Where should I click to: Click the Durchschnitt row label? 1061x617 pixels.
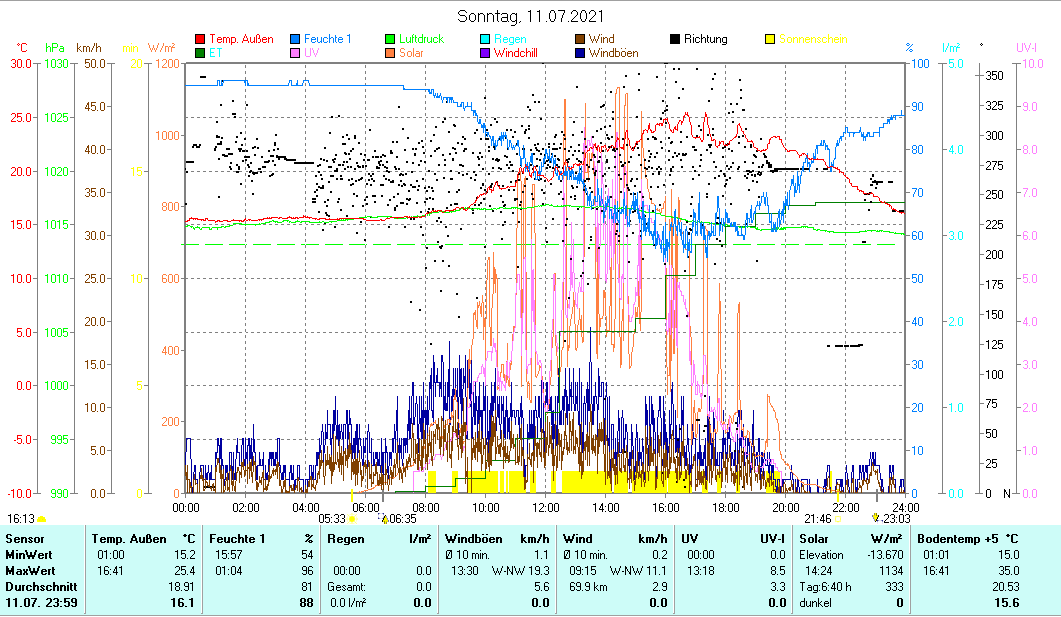[x=37, y=587]
